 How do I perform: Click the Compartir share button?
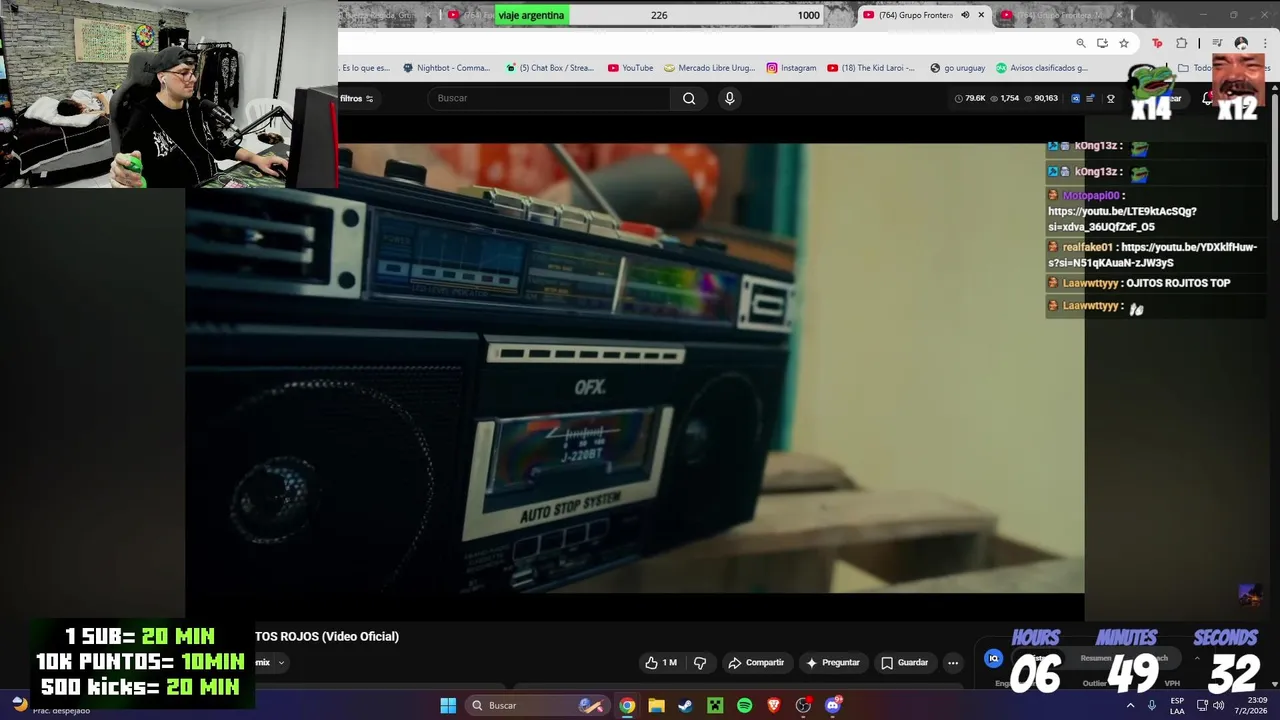756,662
